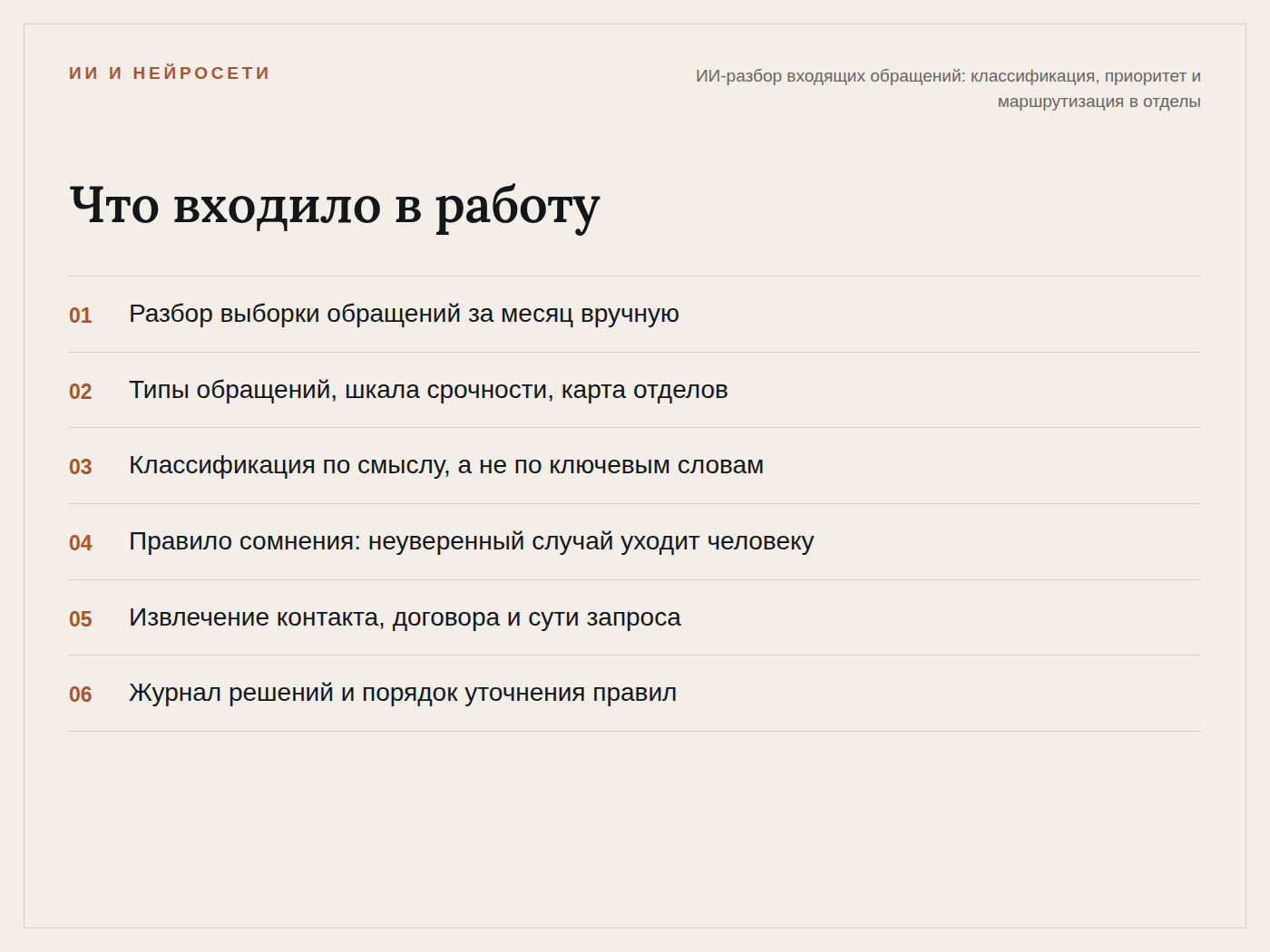The image size is (1270, 952).
Task: Select 'Разбор выборки обращений за месяц вручную'
Action: pyautogui.click(x=404, y=314)
